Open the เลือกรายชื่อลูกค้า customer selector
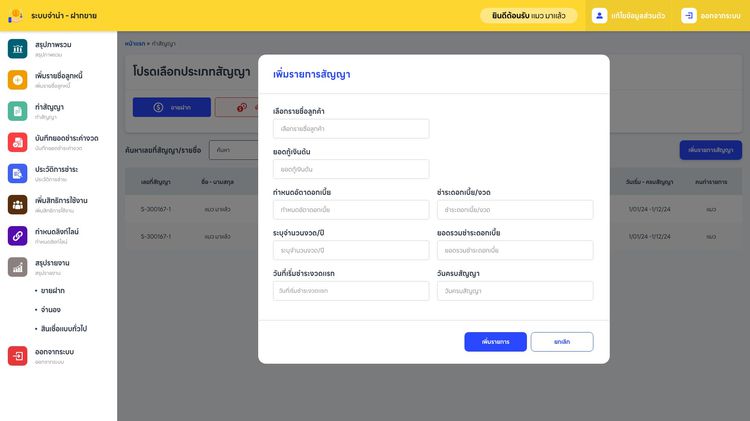The height and width of the screenshot is (421, 750). point(350,129)
